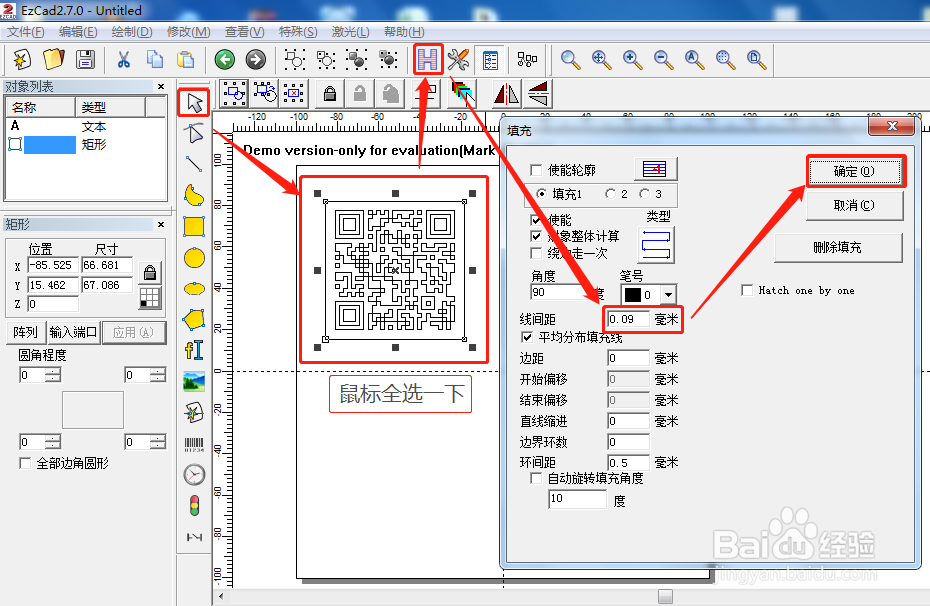
Task: Click the hatch type pattern button
Action: pos(656,245)
